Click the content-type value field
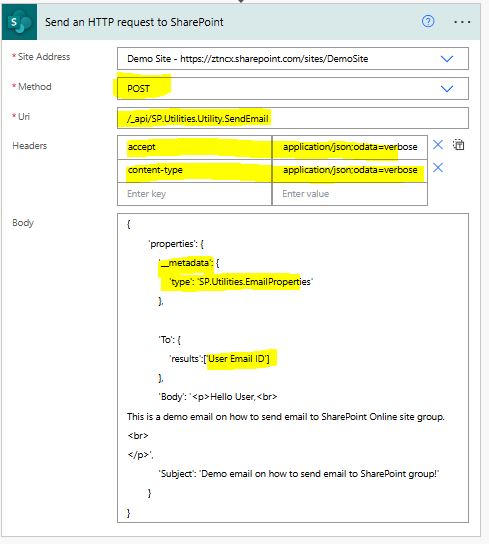 [350, 170]
